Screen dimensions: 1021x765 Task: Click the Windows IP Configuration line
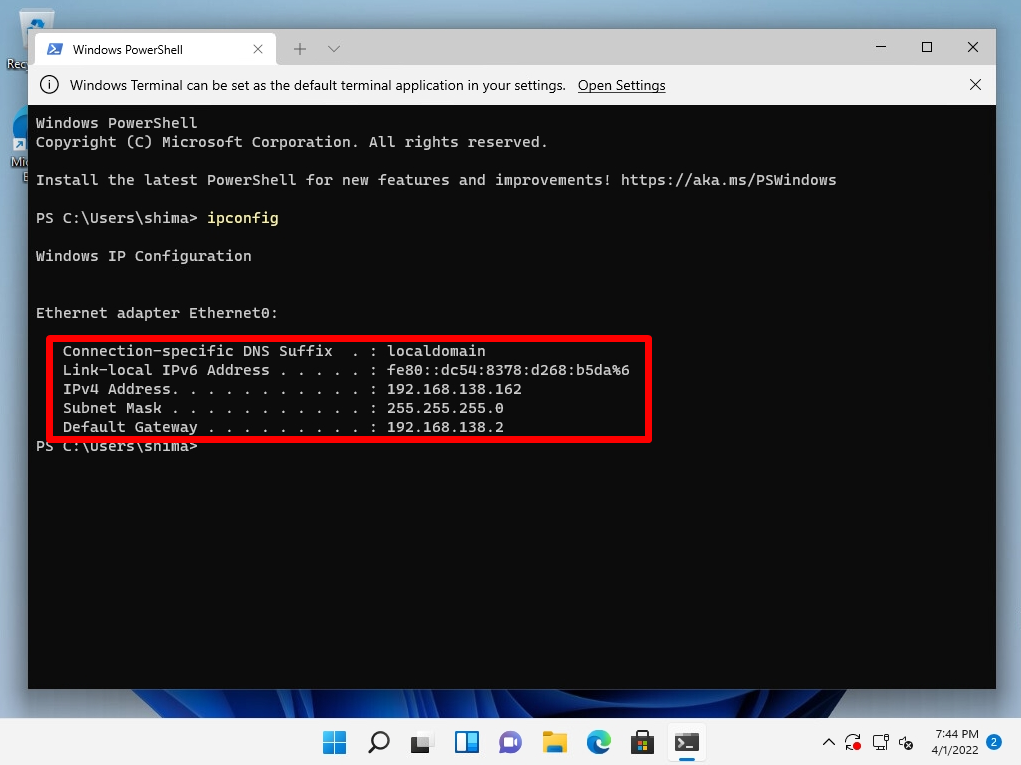pos(143,256)
